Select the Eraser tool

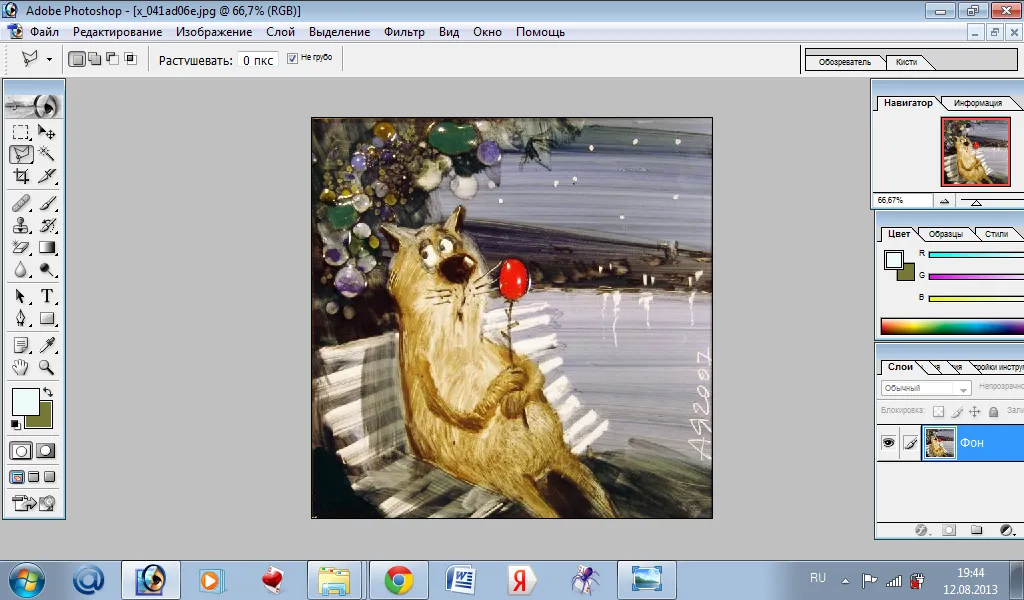pos(21,247)
